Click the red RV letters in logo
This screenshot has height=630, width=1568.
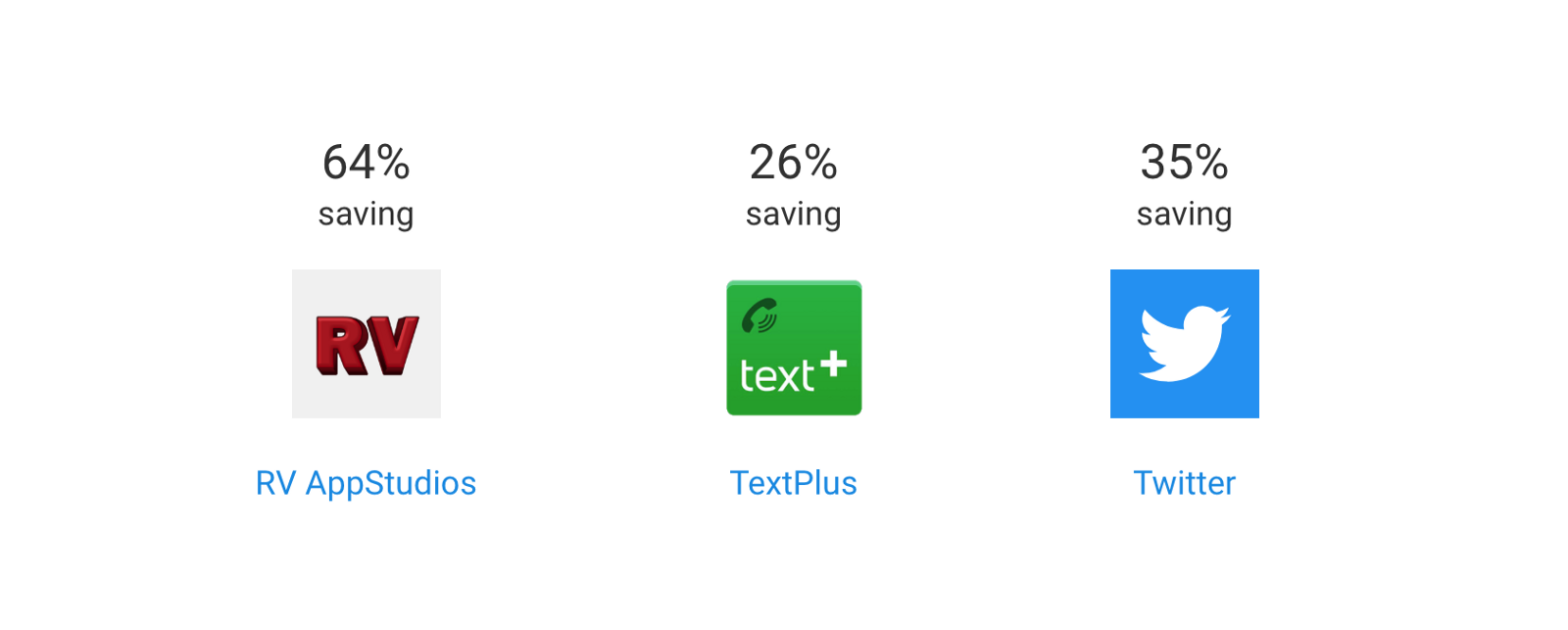367,346
